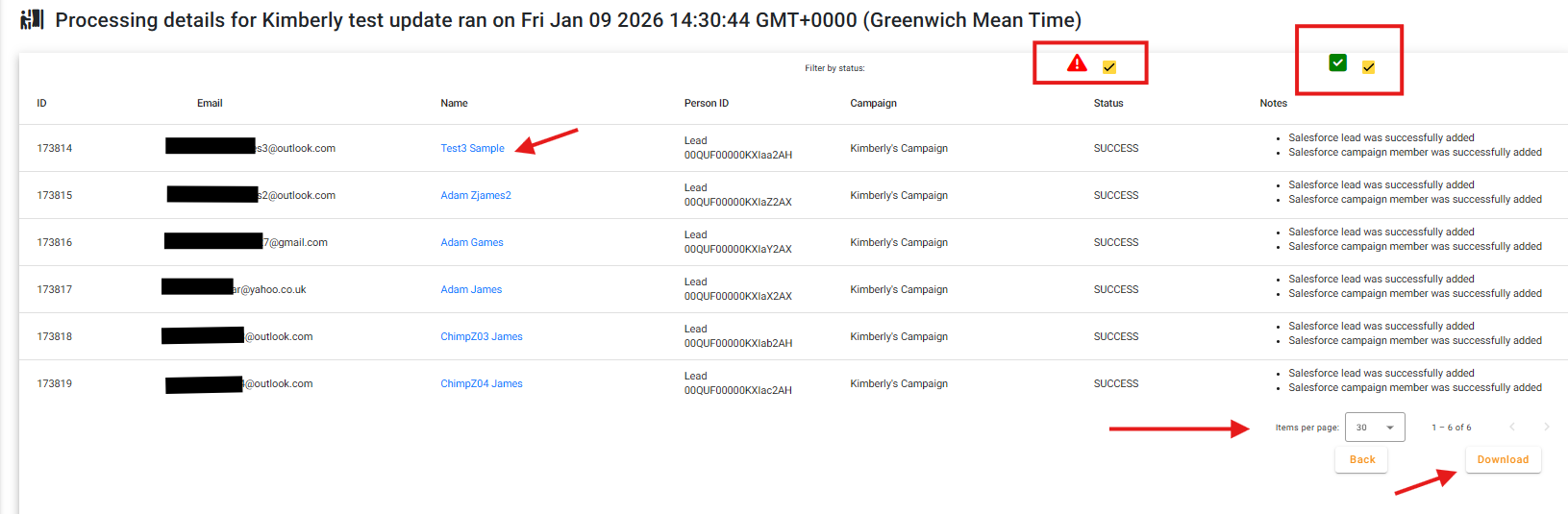Open the Adam Zjames2 lead link
The width and height of the screenshot is (1568, 514).
coord(476,195)
